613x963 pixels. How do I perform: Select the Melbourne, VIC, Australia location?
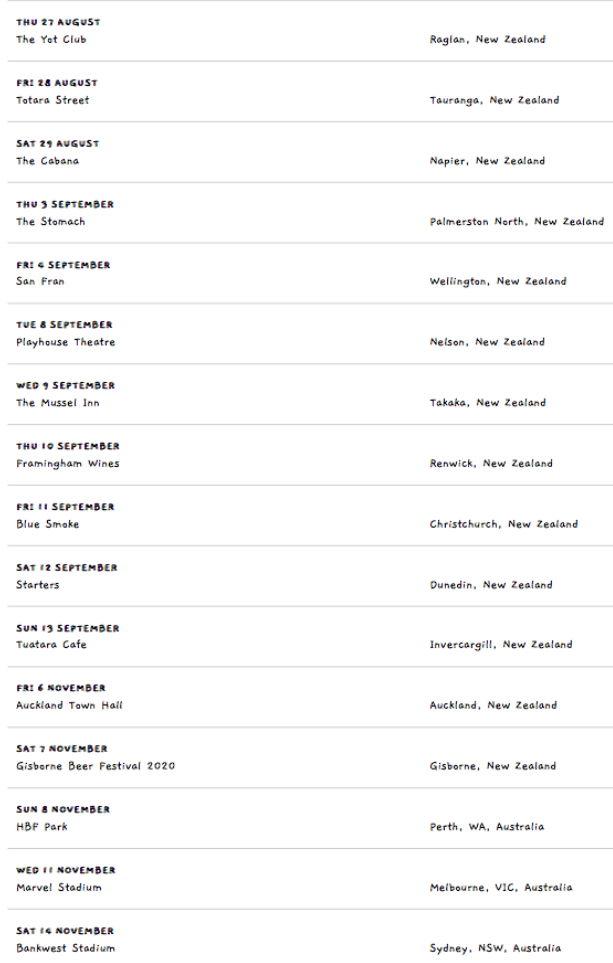501,887
